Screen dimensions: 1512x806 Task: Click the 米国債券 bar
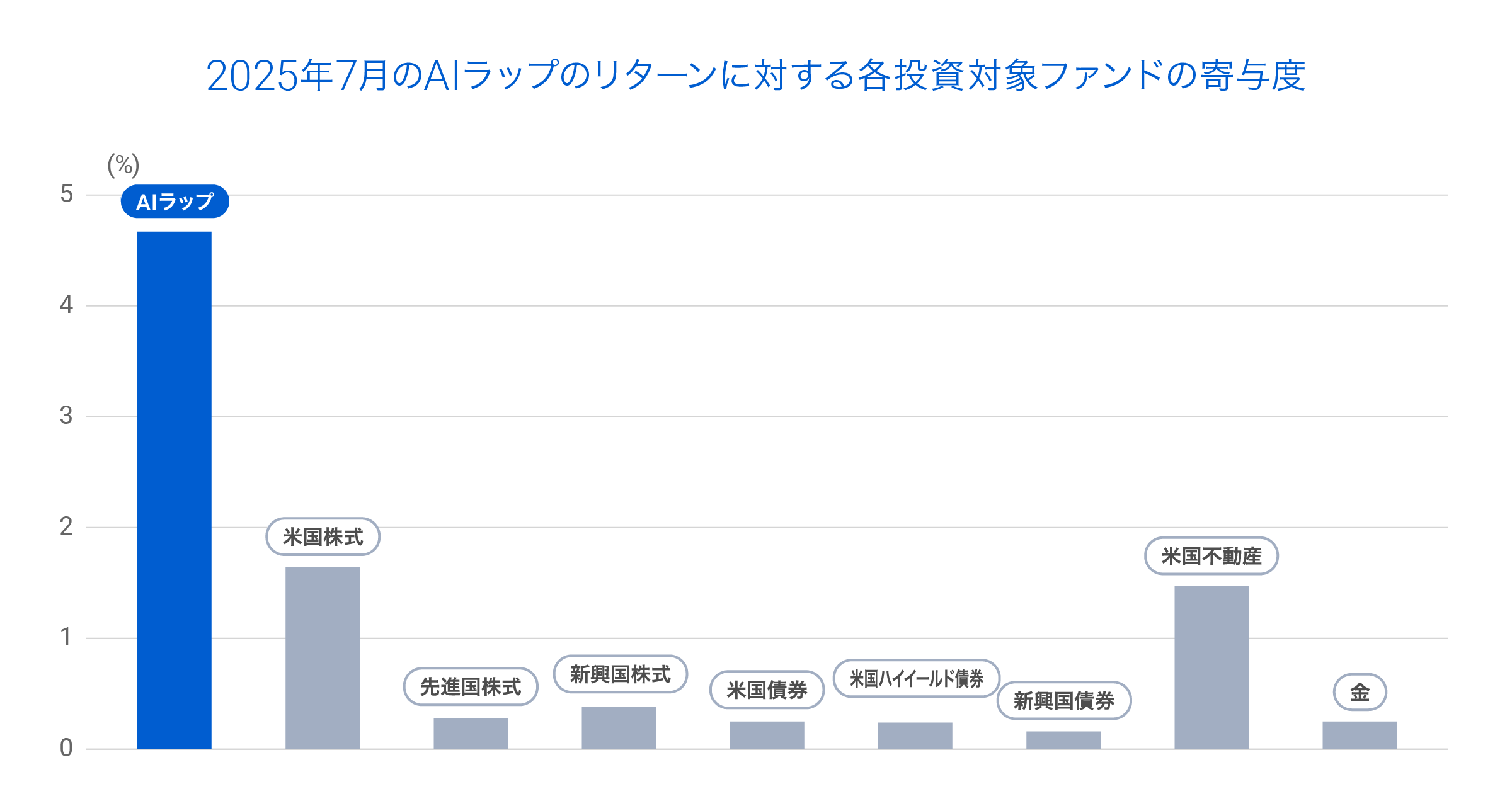[x=767, y=735]
